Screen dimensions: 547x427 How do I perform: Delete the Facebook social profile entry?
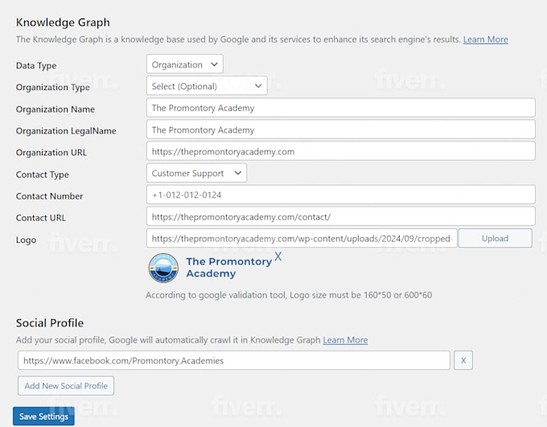pyautogui.click(x=463, y=360)
